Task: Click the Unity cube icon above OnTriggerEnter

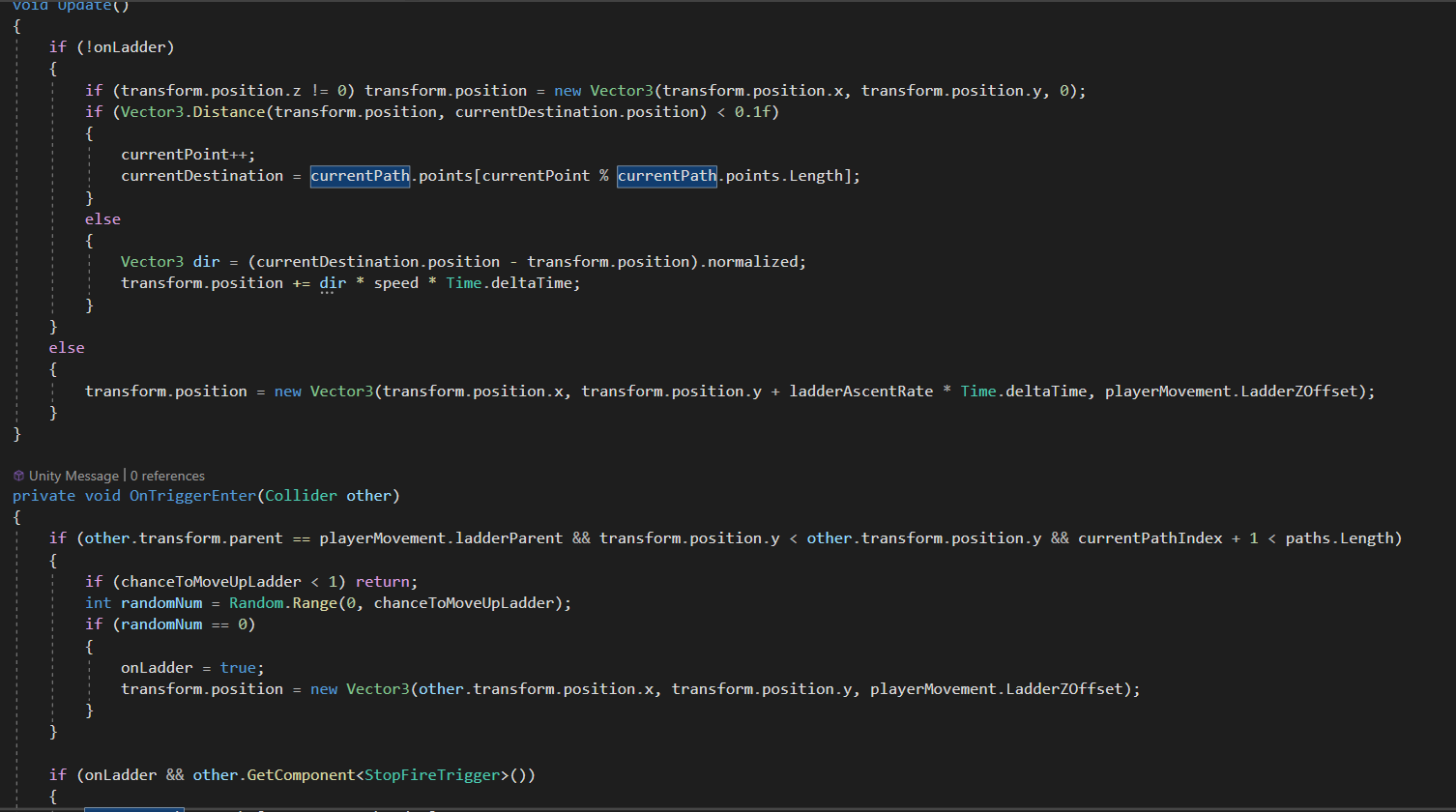Action: click(x=18, y=476)
